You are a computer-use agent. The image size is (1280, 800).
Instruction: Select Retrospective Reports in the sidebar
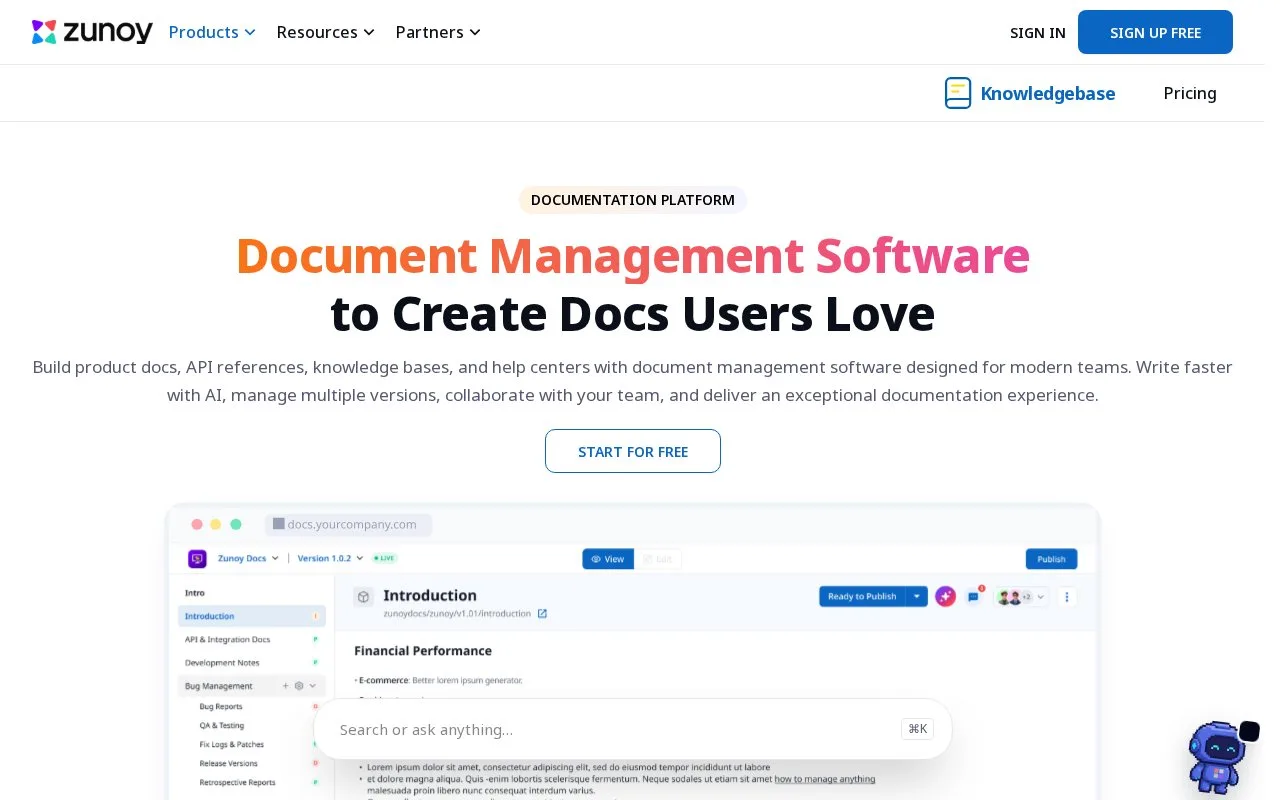238,783
